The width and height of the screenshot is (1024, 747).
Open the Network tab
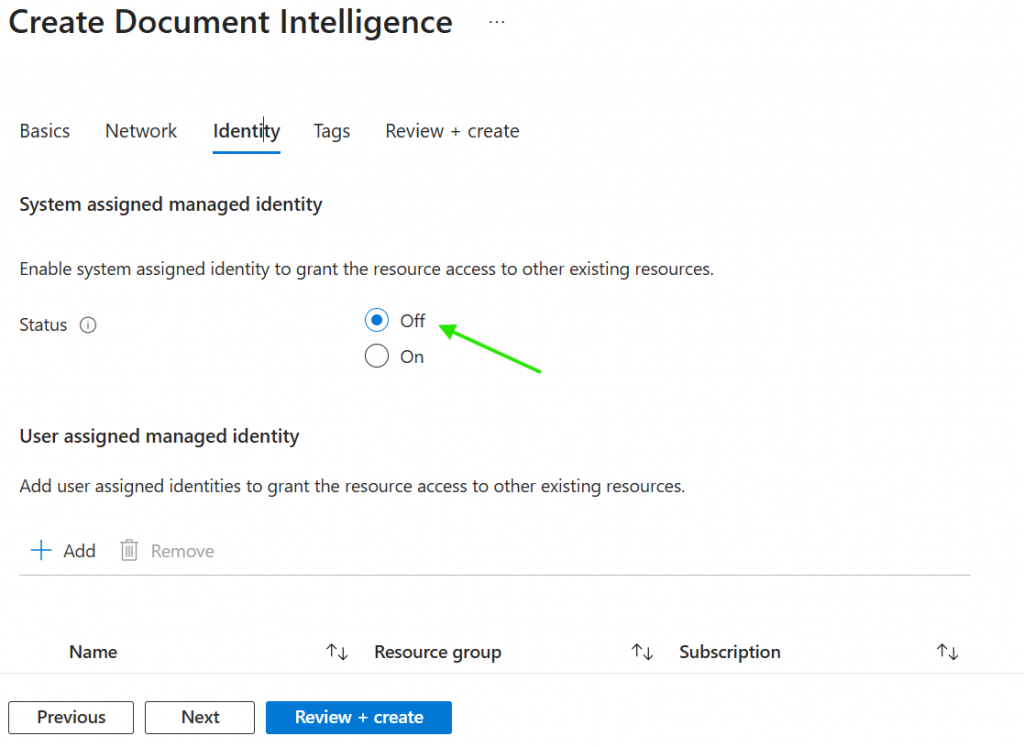pyautogui.click(x=141, y=131)
